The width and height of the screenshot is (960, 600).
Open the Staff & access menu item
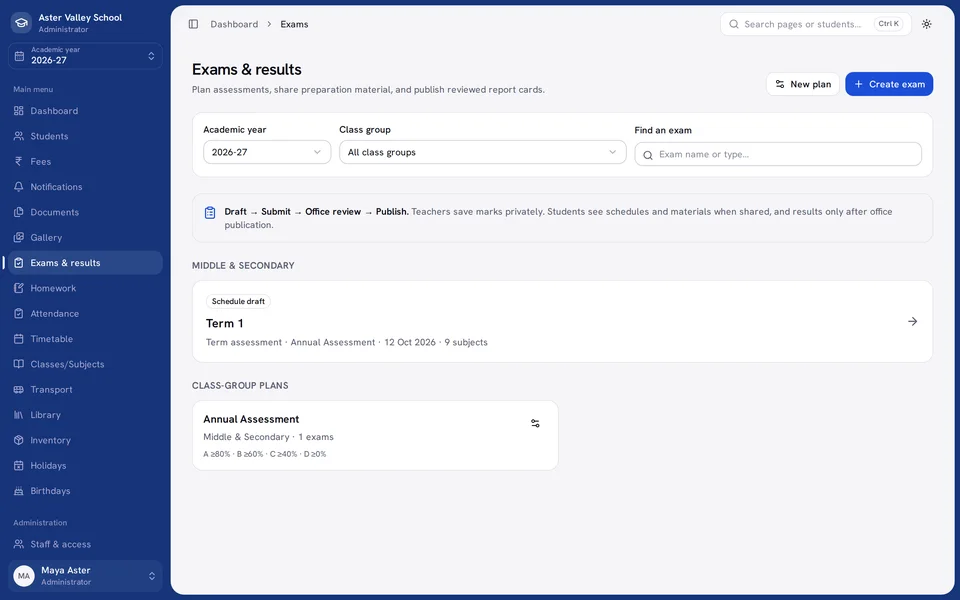click(85, 544)
